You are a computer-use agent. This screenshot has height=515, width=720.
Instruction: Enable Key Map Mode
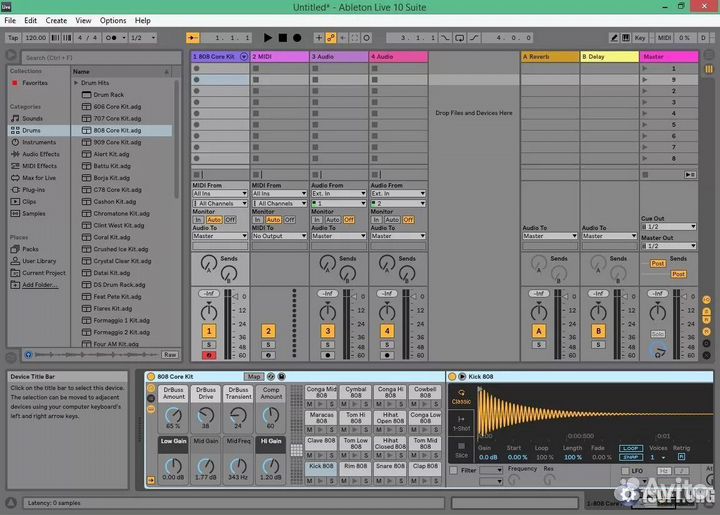coord(640,38)
